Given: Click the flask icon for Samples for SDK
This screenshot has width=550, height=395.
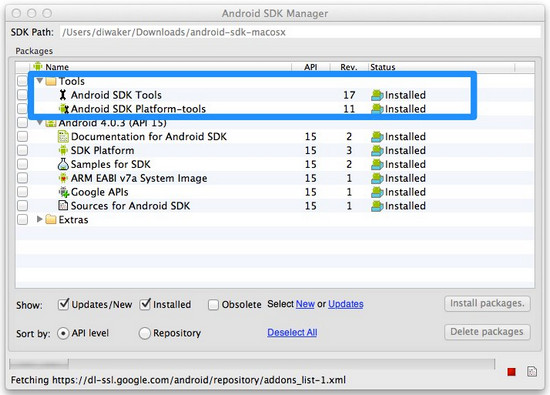Looking at the screenshot, I should (x=63, y=164).
